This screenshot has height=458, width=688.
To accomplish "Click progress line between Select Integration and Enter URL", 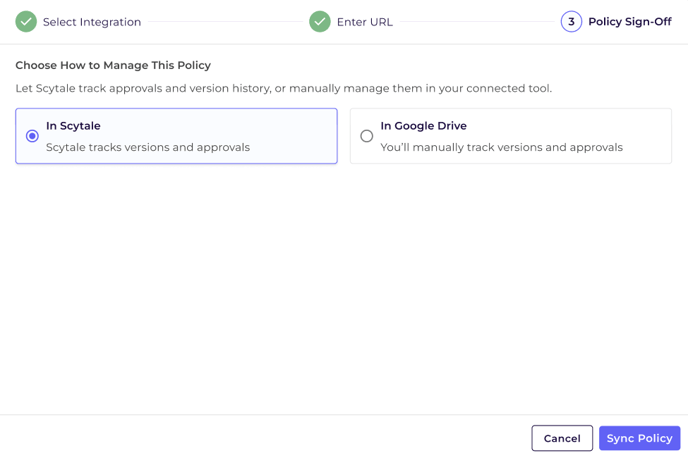I will [225, 21].
